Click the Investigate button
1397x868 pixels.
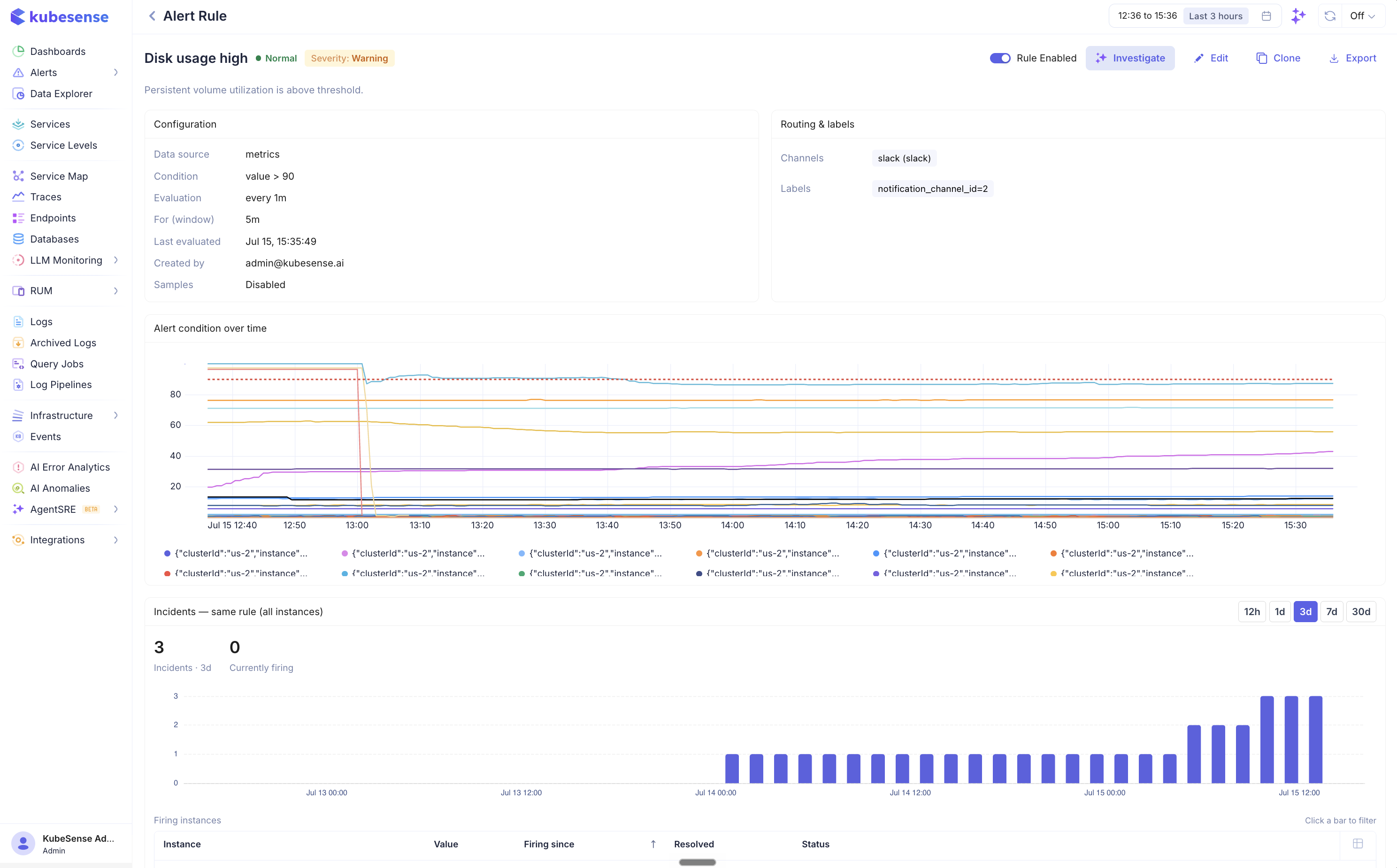pos(1129,58)
